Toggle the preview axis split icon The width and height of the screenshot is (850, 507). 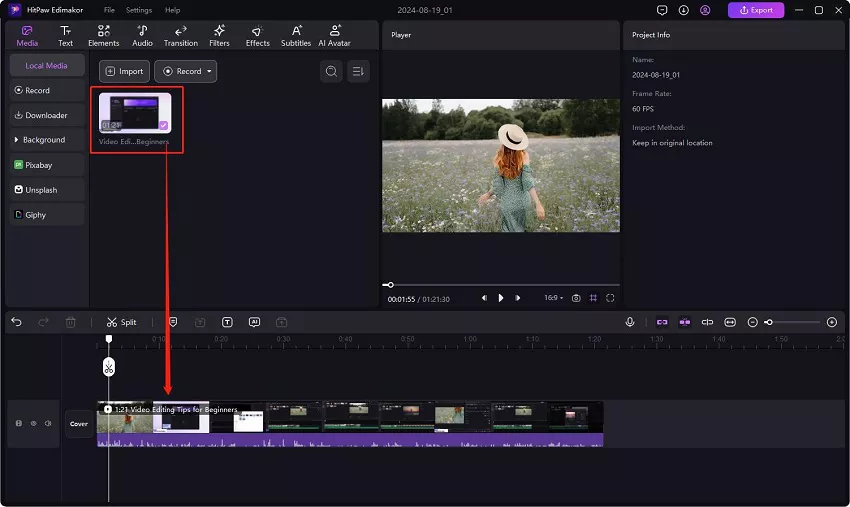[x=707, y=322]
